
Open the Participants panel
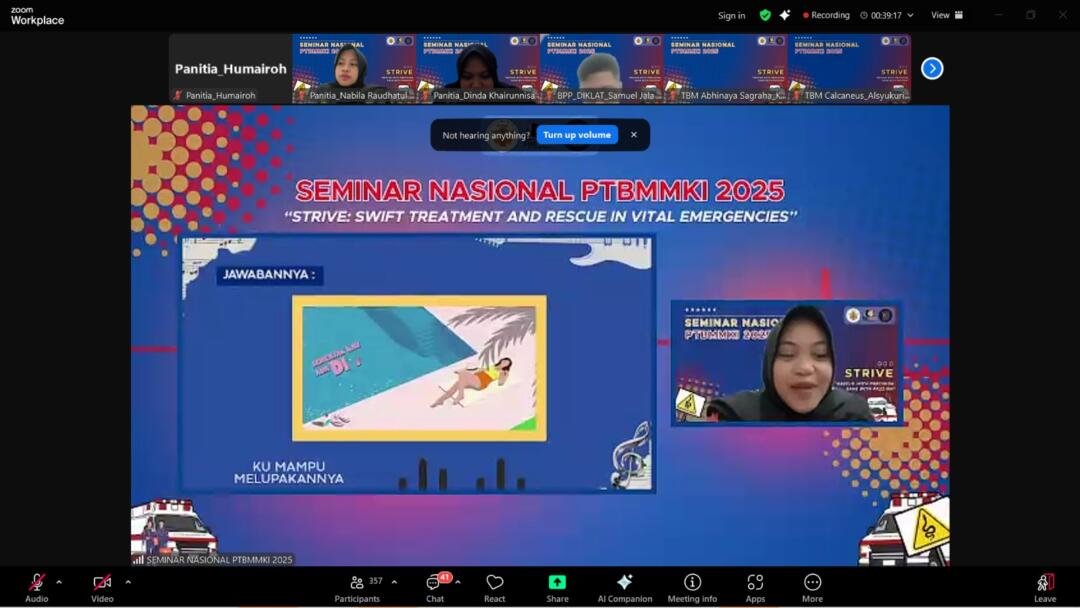(357, 587)
